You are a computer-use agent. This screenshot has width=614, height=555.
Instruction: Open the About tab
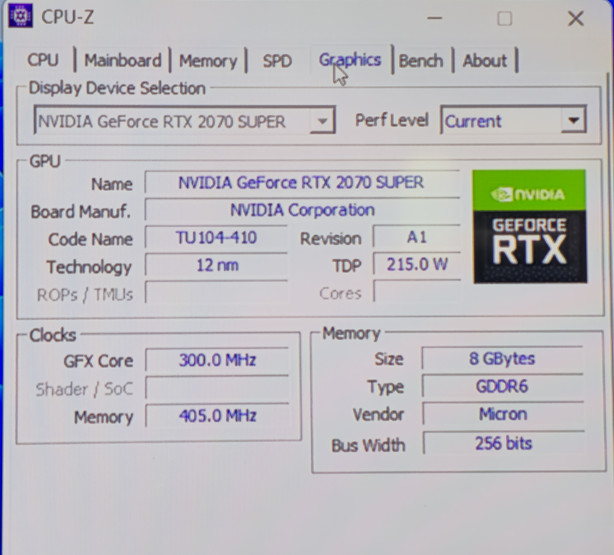pyautogui.click(x=484, y=61)
